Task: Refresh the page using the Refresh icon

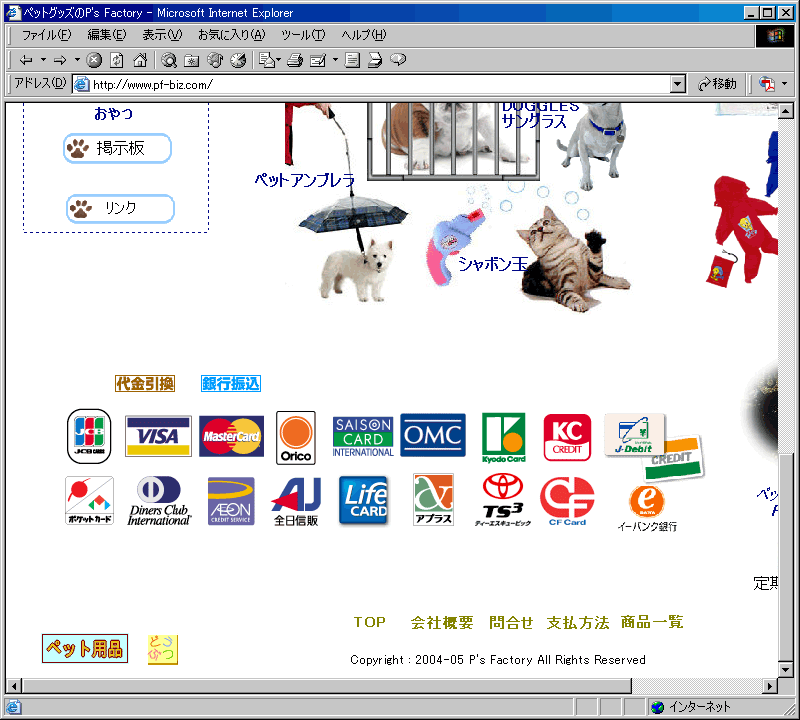Action: pyautogui.click(x=117, y=60)
